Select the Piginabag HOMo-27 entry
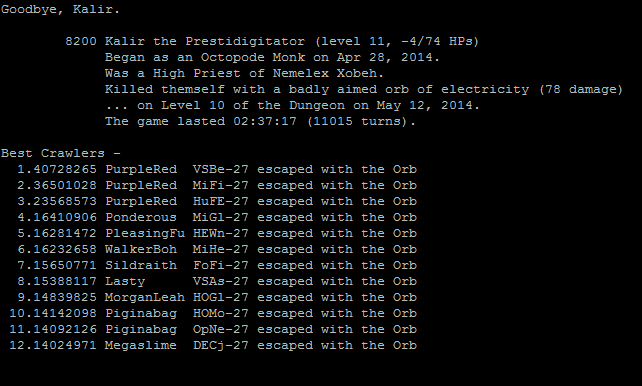 (x=213, y=313)
